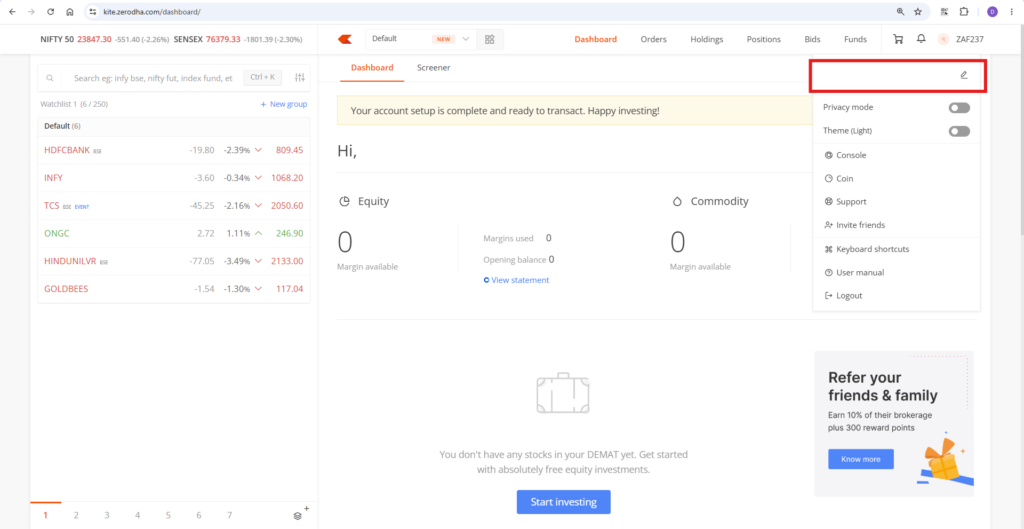Open the basket grid icon beside Default

(489, 39)
